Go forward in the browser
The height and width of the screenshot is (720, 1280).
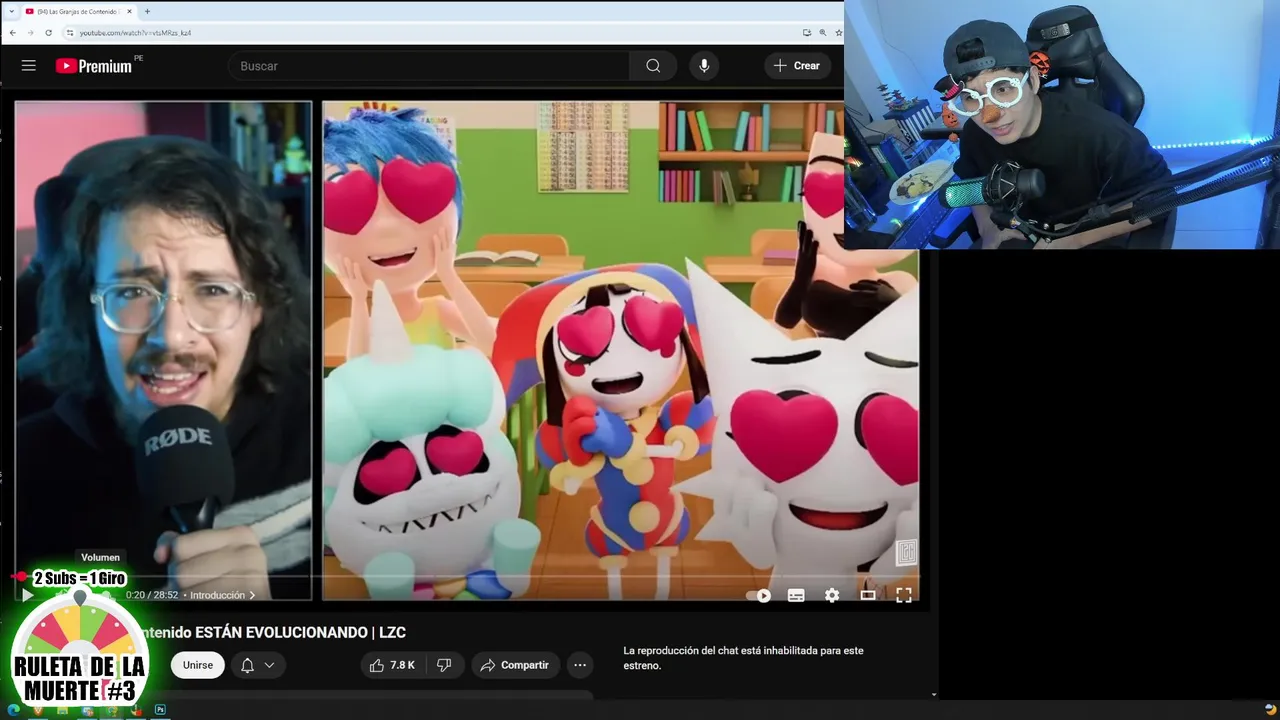(x=29, y=33)
